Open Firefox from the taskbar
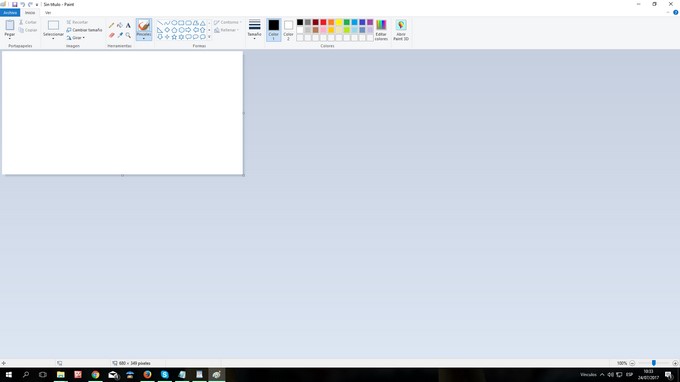 click(147, 375)
